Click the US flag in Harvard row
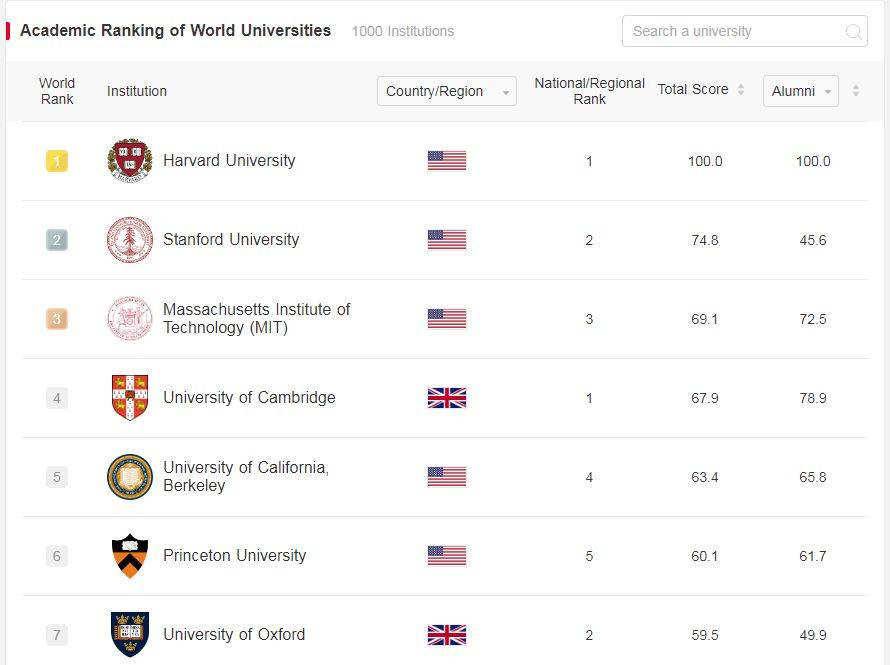Image resolution: width=890 pixels, height=665 pixels. tap(447, 160)
